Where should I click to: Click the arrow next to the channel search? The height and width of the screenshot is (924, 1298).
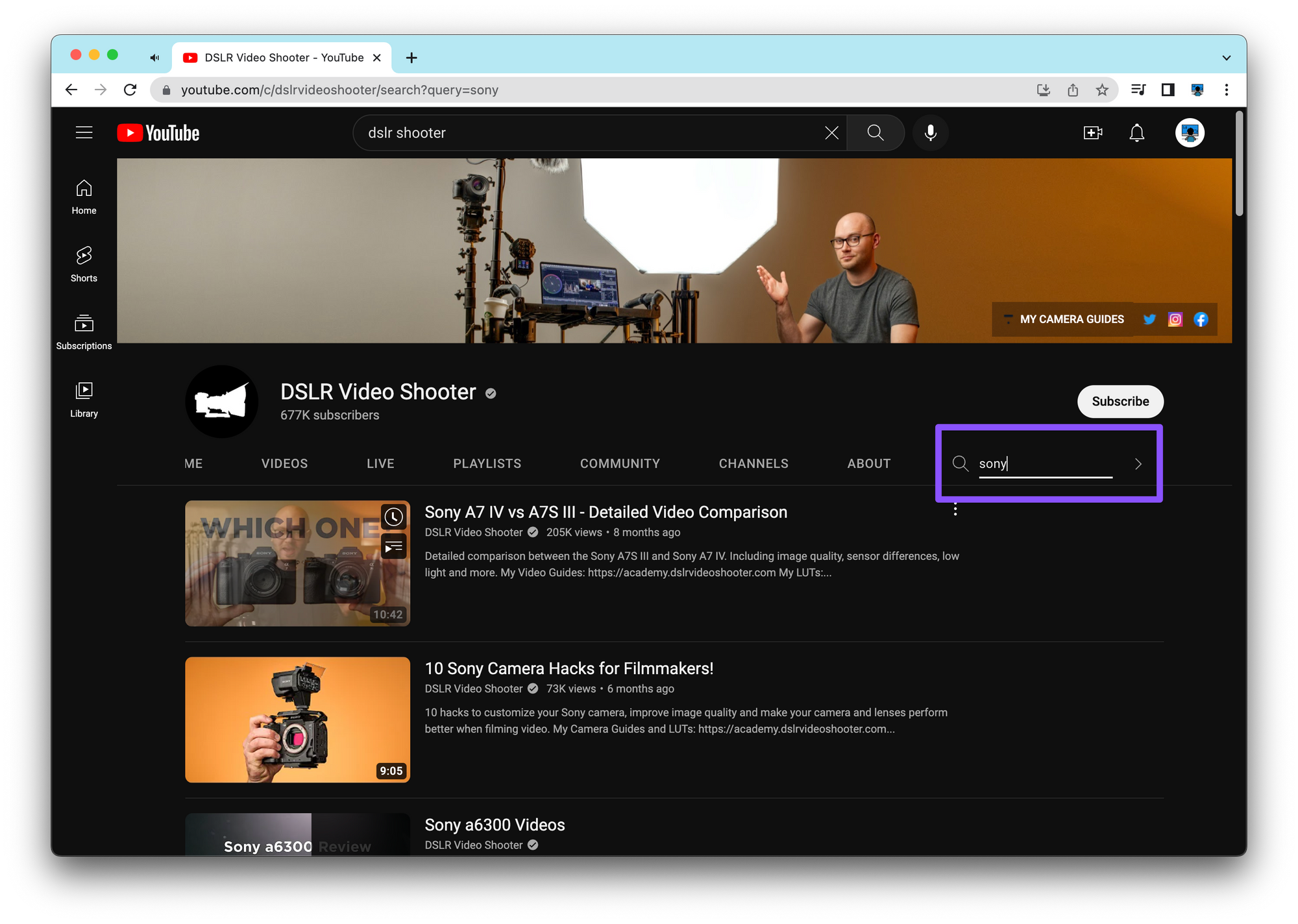click(x=1138, y=464)
